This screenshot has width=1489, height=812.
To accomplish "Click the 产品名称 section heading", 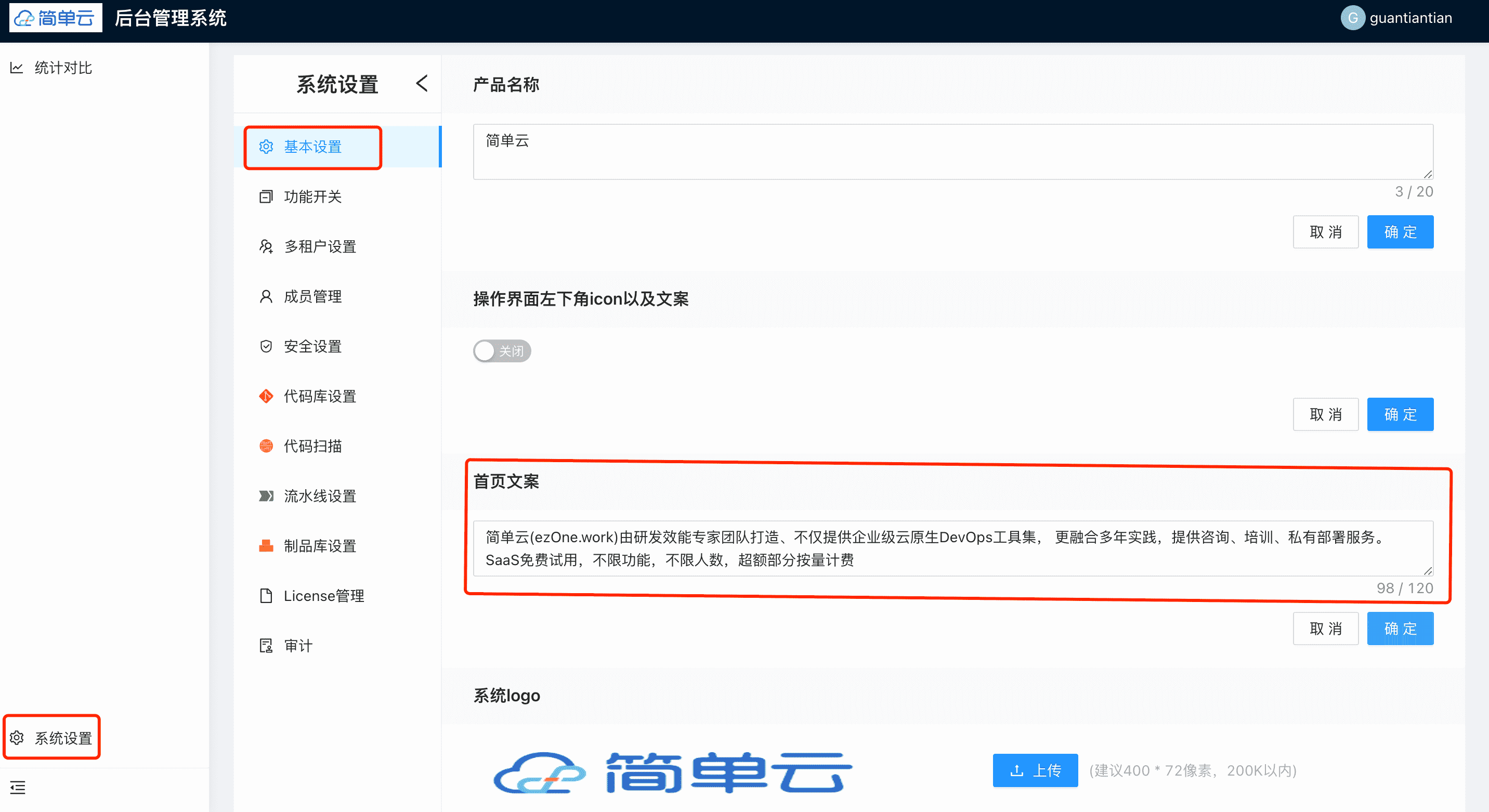I will tap(506, 84).
